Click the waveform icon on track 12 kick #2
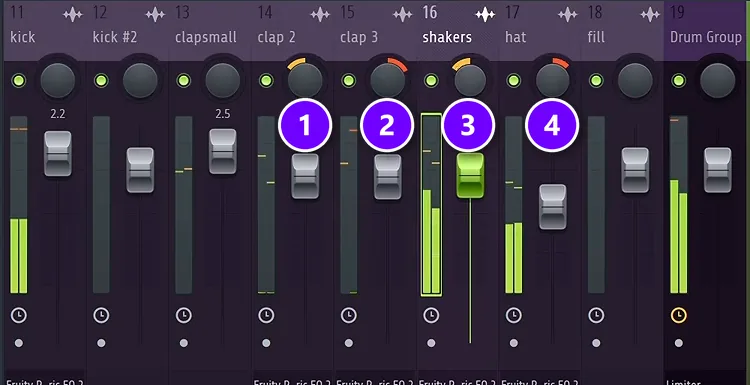Viewport: 750px width, 385px height. pyautogui.click(x=155, y=14)
